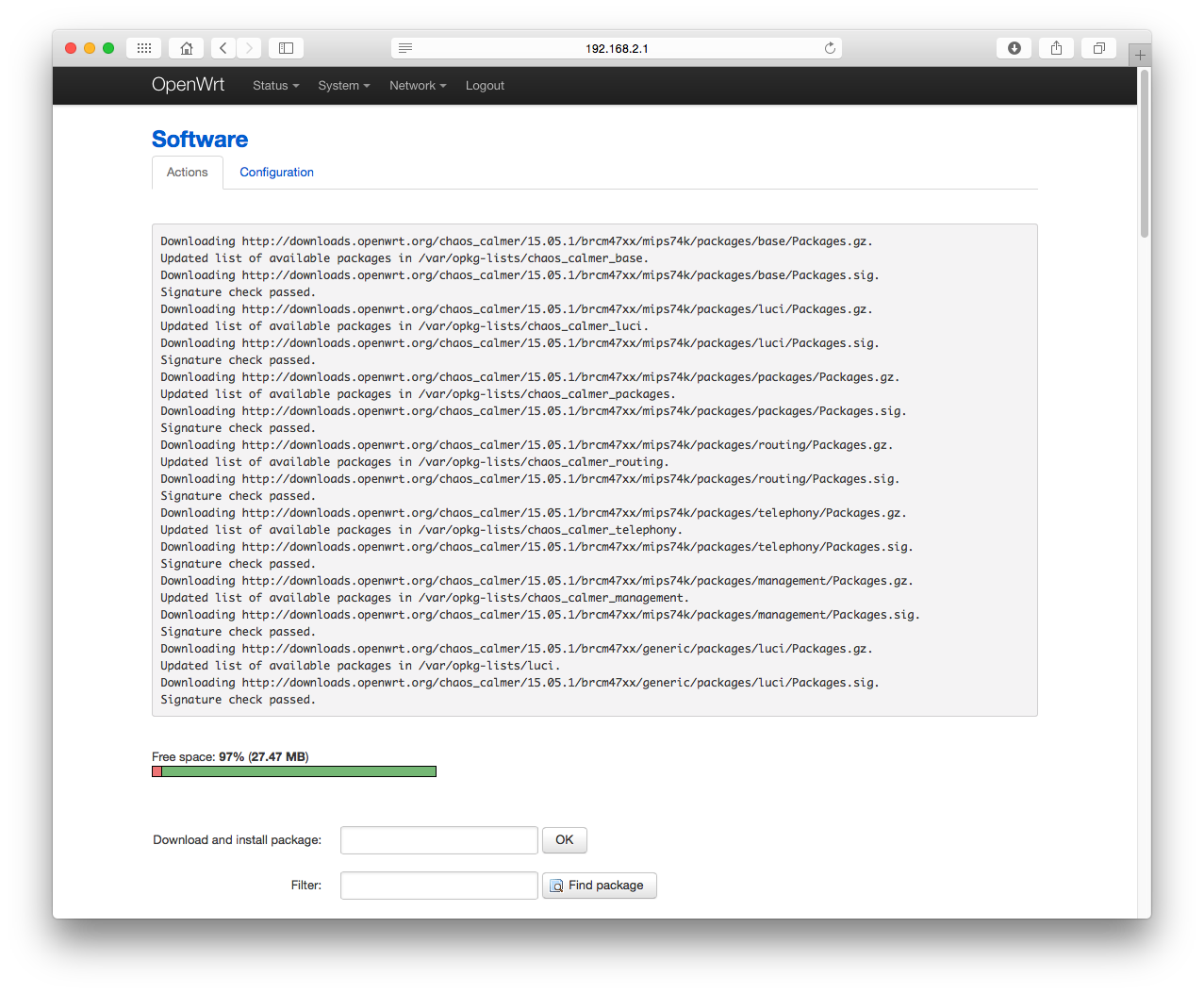Click log line ending '/var/opkg-lists/luci.'
The height and width of the screenshot is (994, 1204).
coord(360,666)
